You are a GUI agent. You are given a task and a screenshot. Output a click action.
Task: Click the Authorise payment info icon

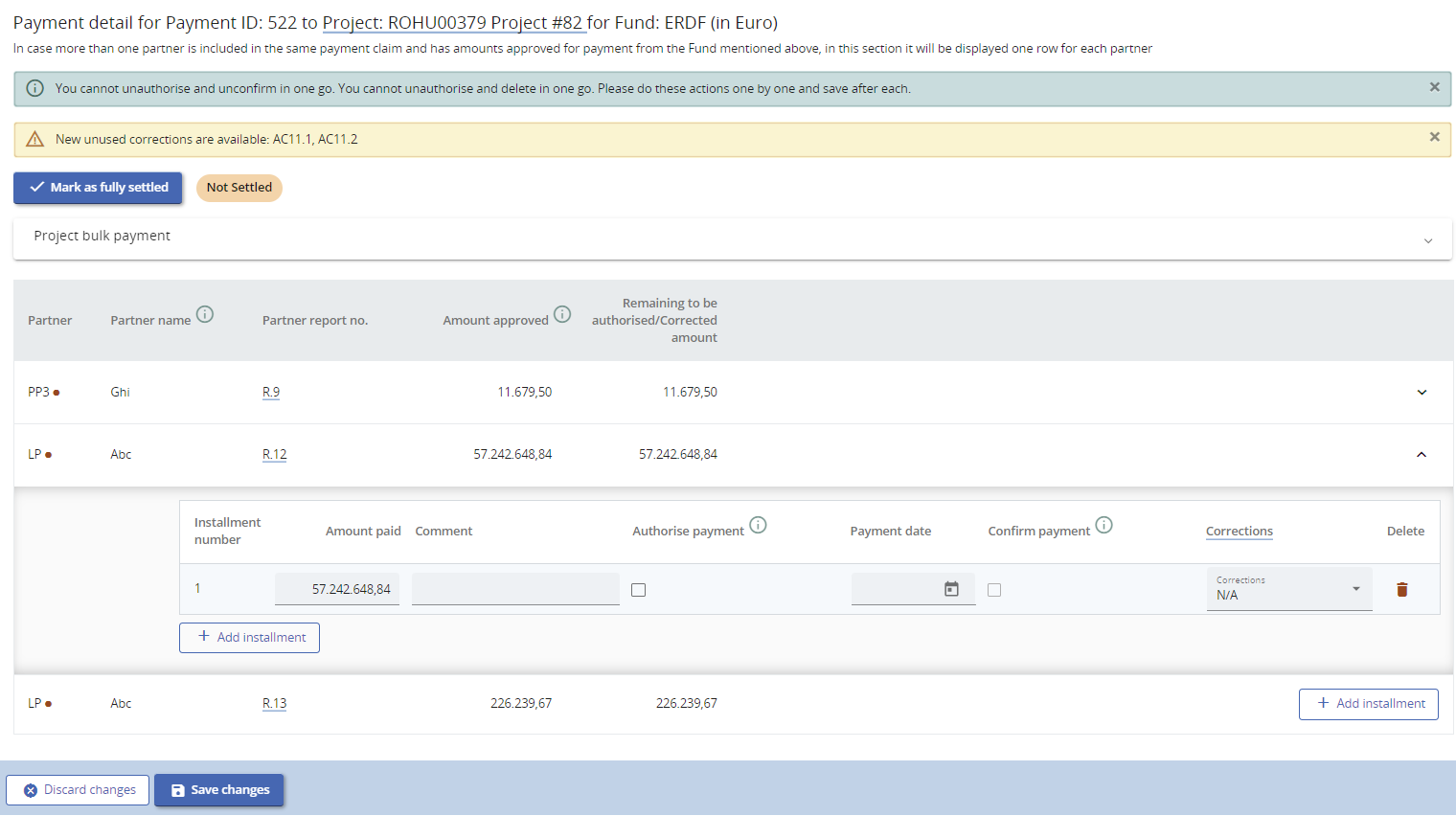pos(758,525)
